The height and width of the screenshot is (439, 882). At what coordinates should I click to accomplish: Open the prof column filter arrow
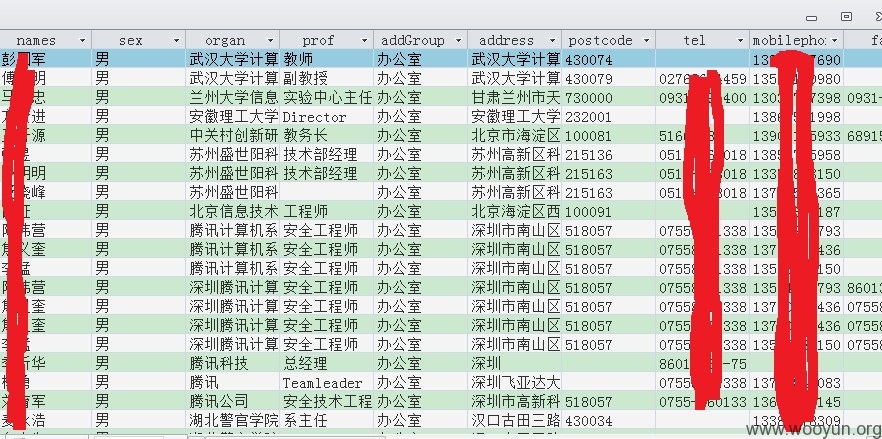point(364,41)
